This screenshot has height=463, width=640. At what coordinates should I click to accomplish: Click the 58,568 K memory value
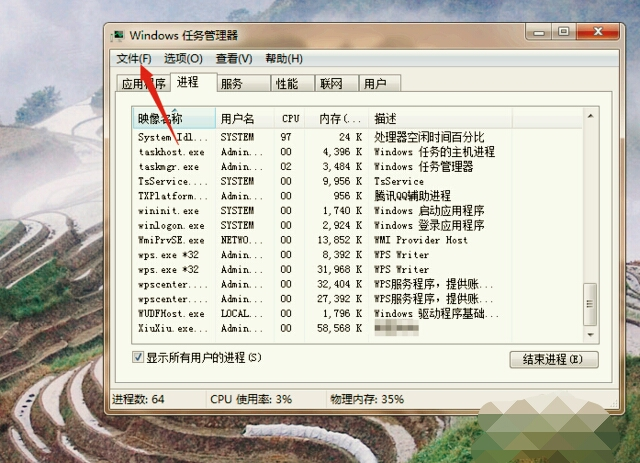[x=340, y=328]
